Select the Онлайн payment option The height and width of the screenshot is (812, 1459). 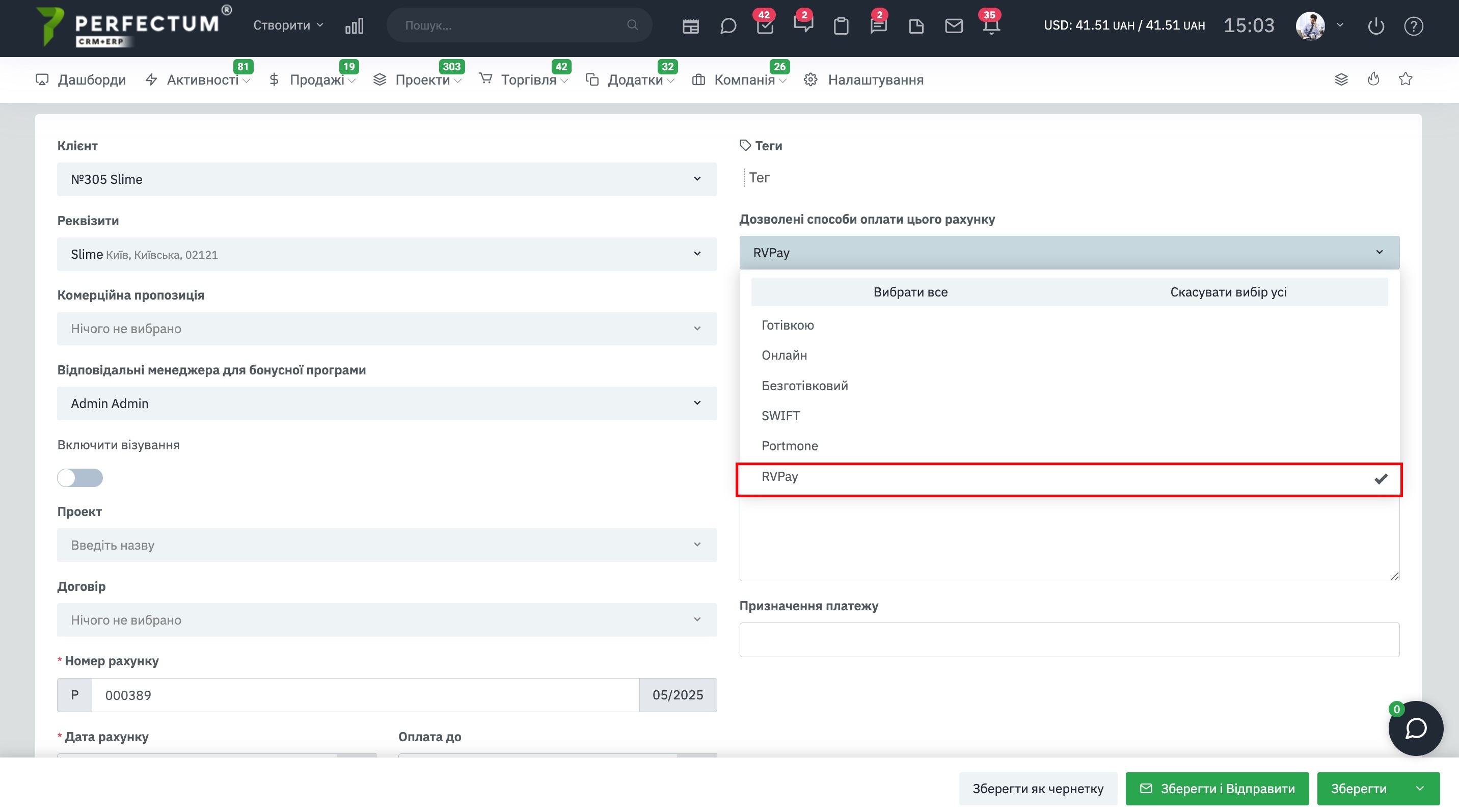click(1069, 355)
